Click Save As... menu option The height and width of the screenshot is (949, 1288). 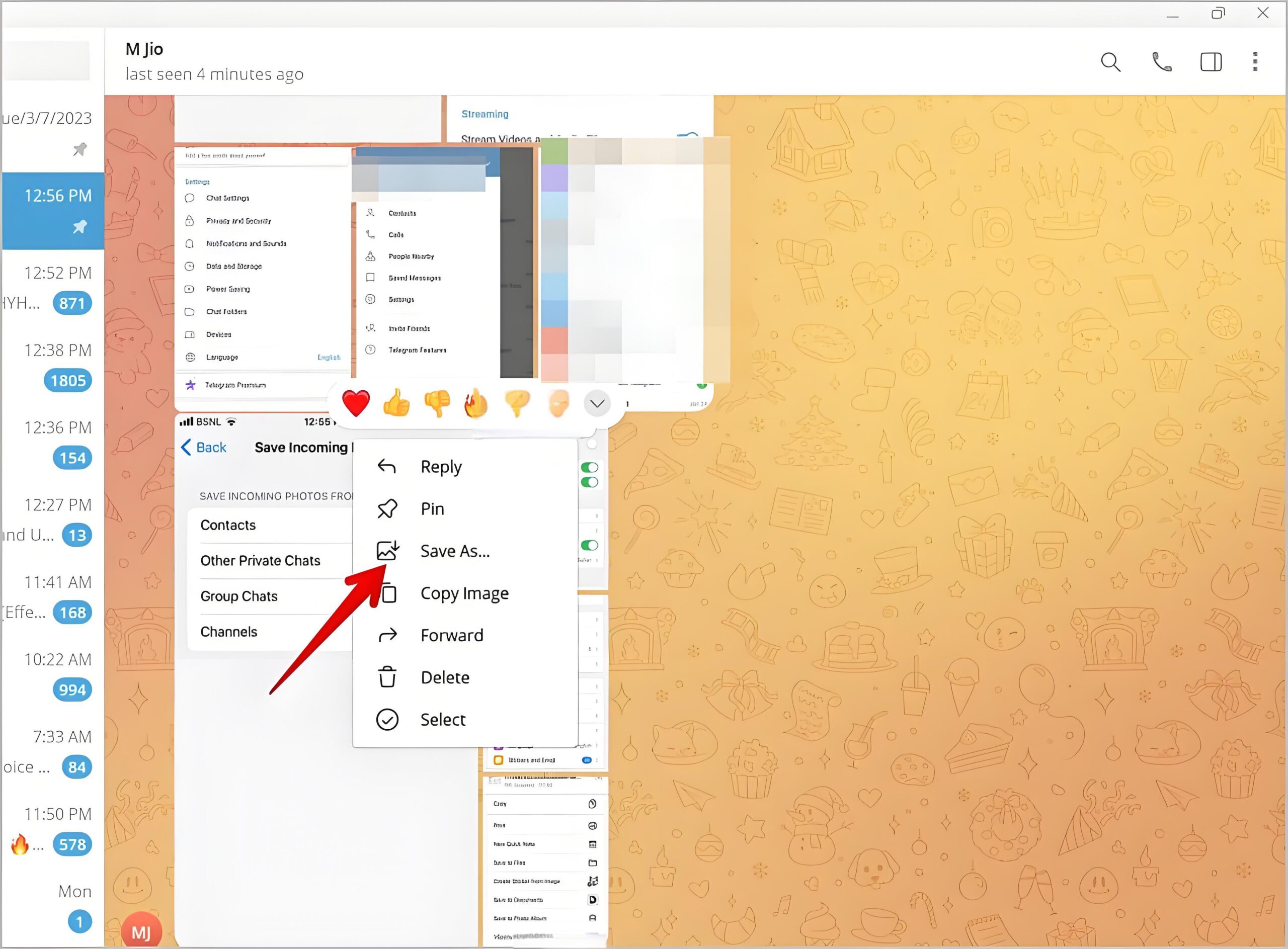click(x=455, y=551)
